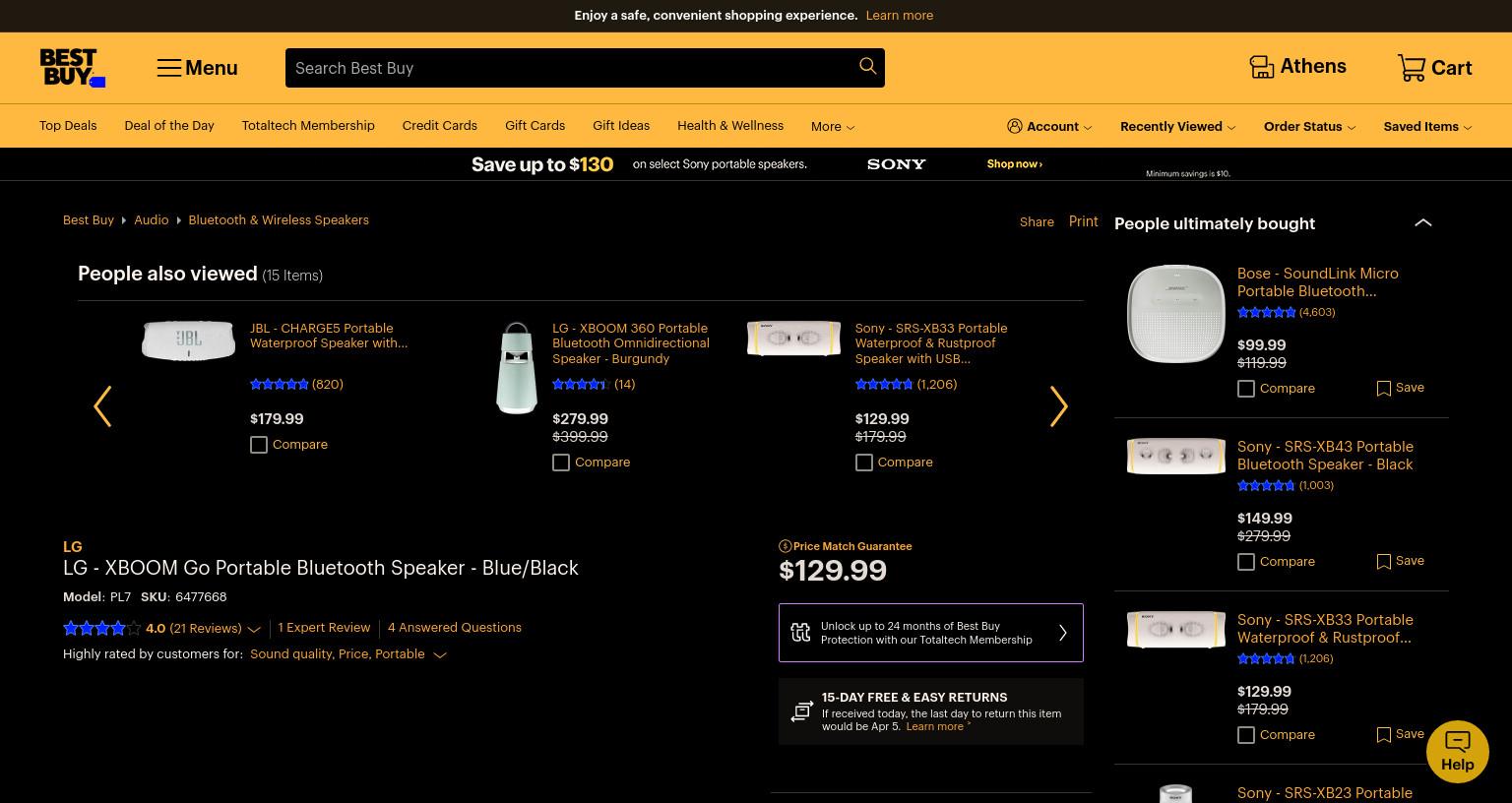The height and width of the screenshot is (803, 1512).
Task: Open Credit Cards
Action: coord(439,125)
